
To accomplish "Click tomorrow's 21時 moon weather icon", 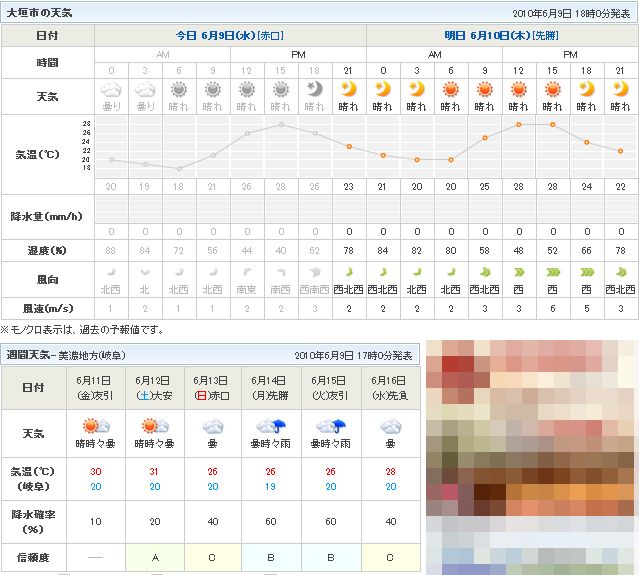I will (x=621, y=89).
